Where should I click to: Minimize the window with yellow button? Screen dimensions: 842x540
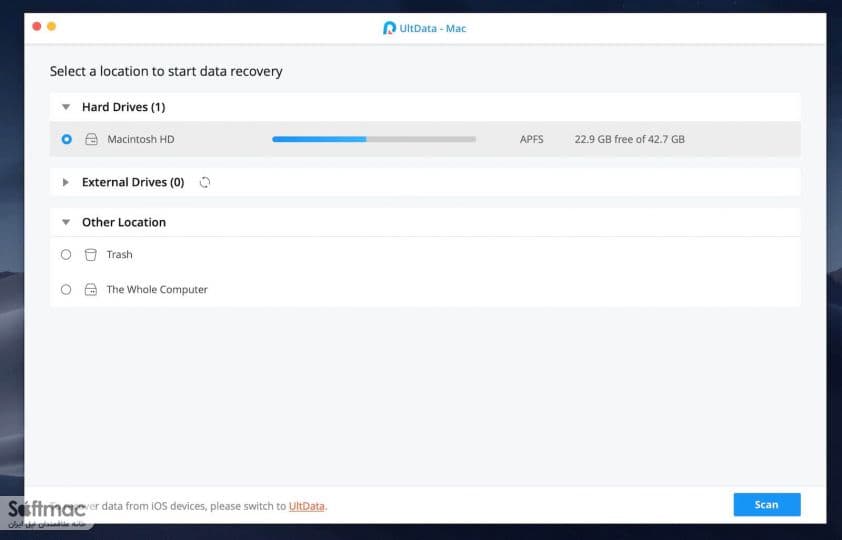coord(52,26)
